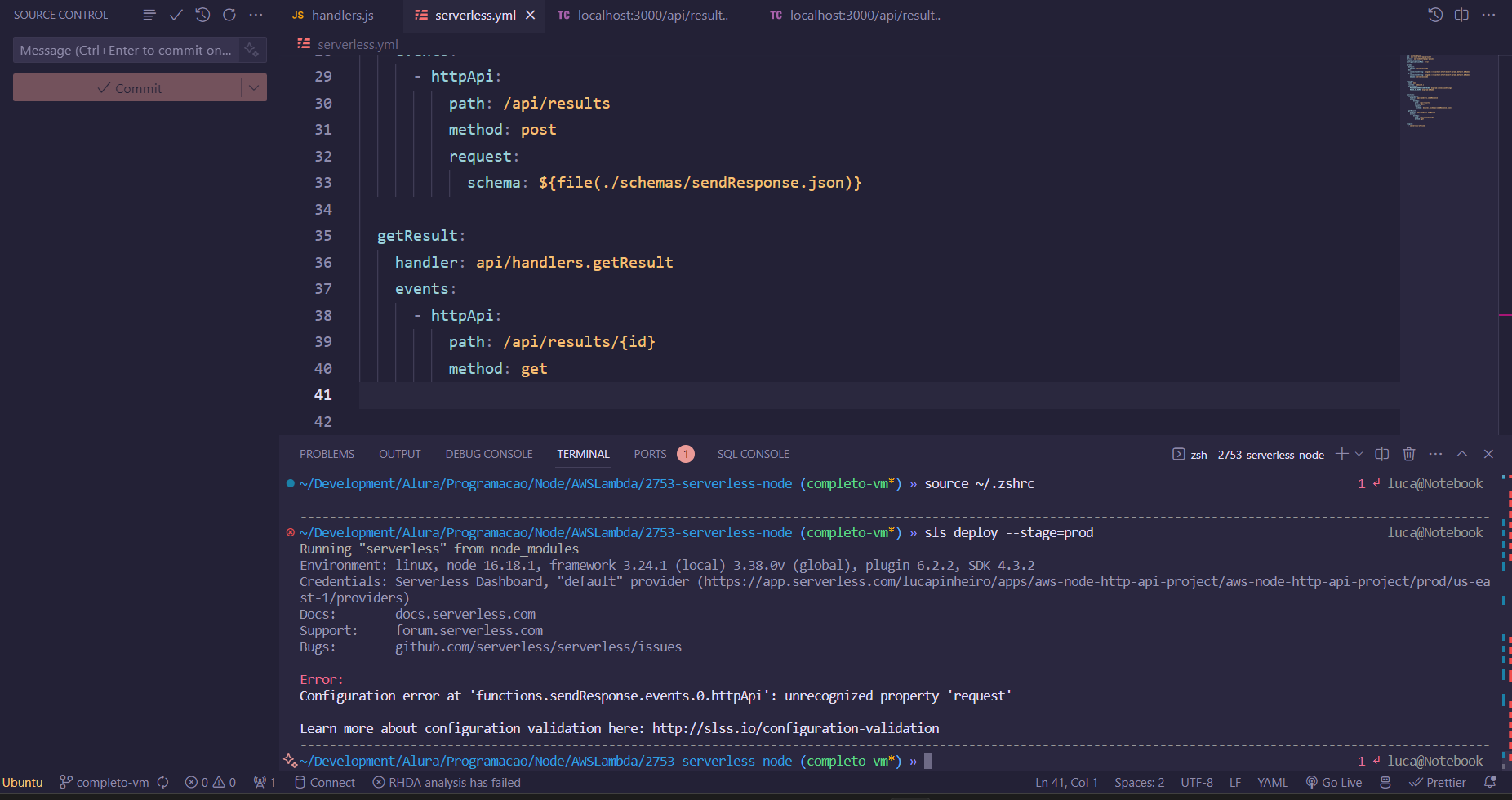Place cursor on line 41 in editor
Screen dimensions: 1512x800
pos(879,395)
